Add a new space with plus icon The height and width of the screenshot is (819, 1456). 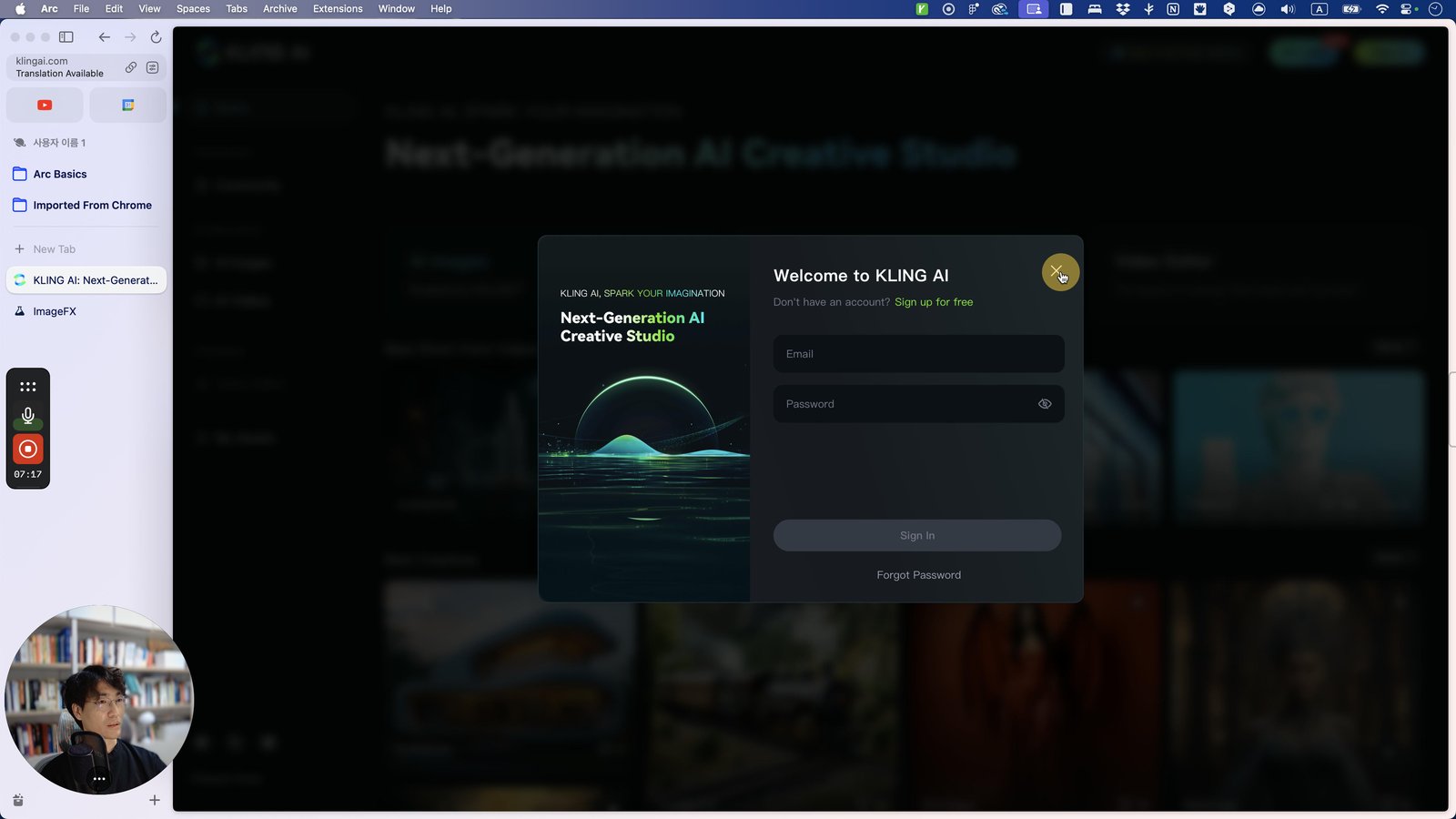pos(155,800)
